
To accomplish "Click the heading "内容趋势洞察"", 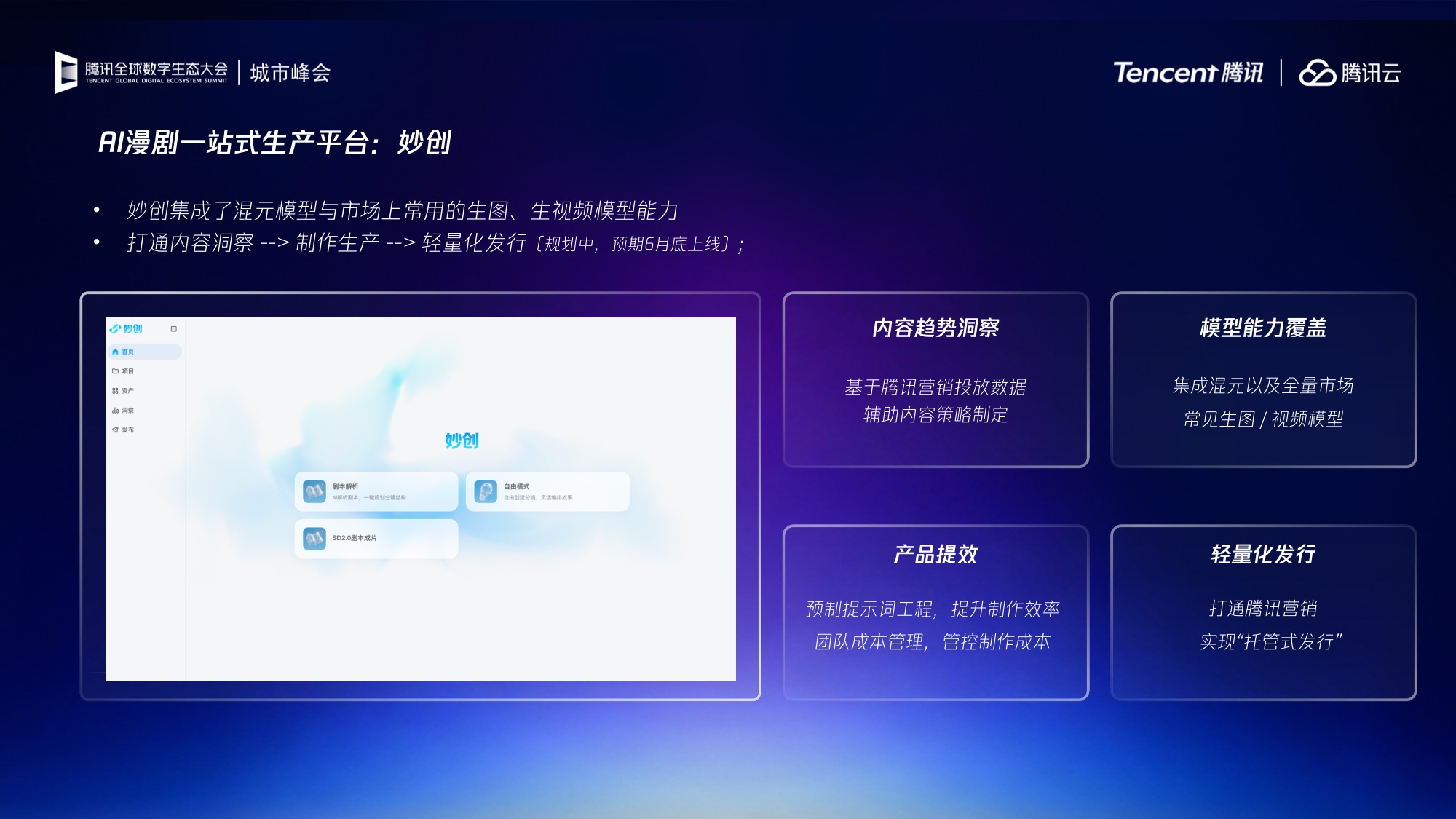I will tap(935, 328).
